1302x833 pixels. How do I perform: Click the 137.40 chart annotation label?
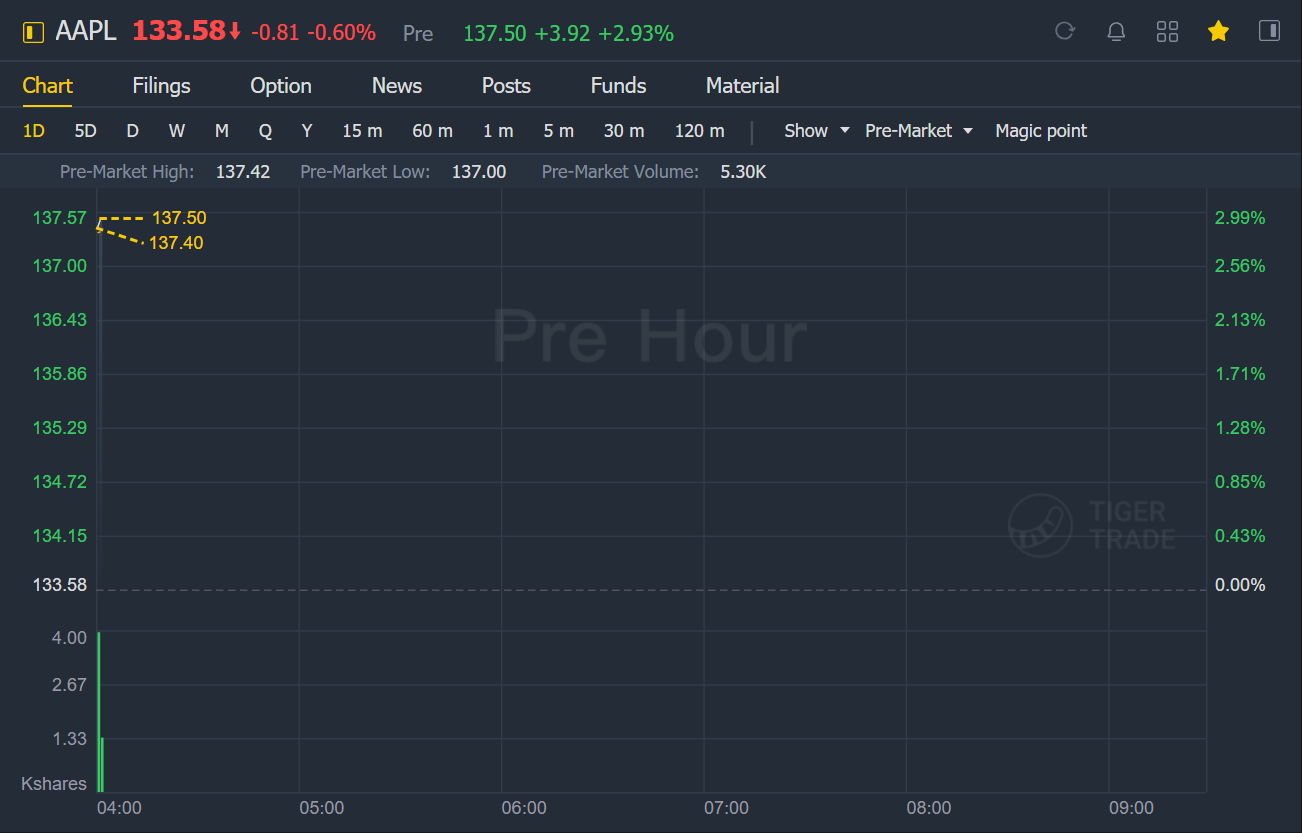click(x=176, y=243)
